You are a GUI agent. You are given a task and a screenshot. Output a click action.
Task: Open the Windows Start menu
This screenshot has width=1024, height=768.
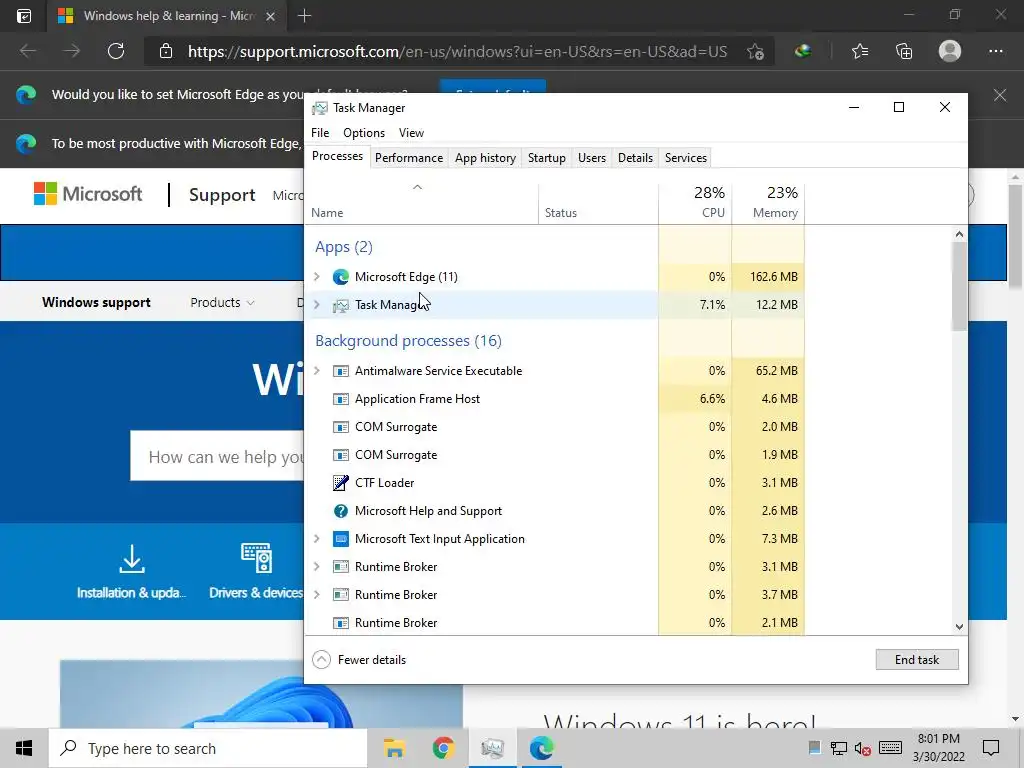pyautogui.click(x=24, y=748)
